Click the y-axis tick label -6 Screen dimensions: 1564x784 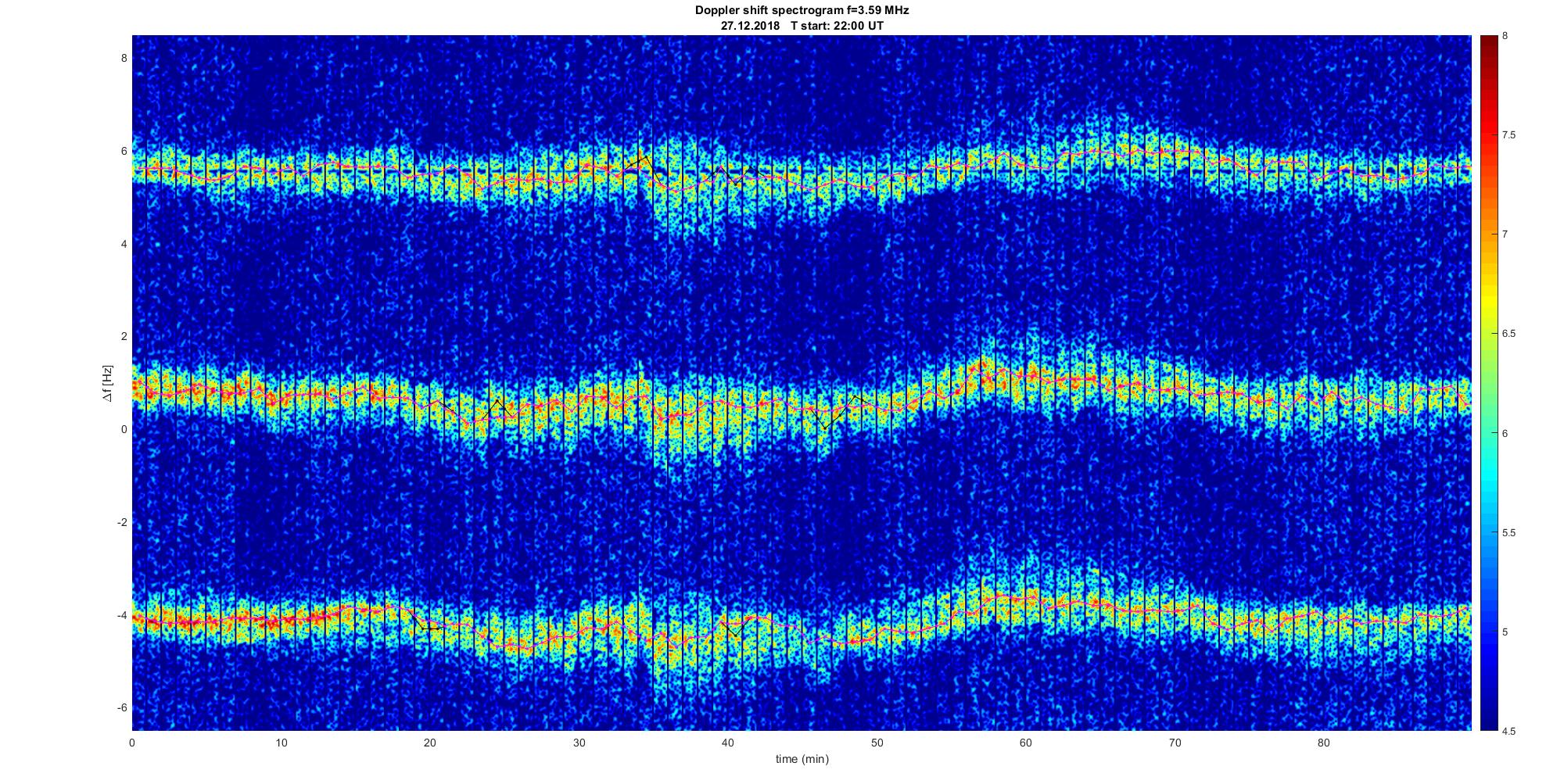(121, 707)
